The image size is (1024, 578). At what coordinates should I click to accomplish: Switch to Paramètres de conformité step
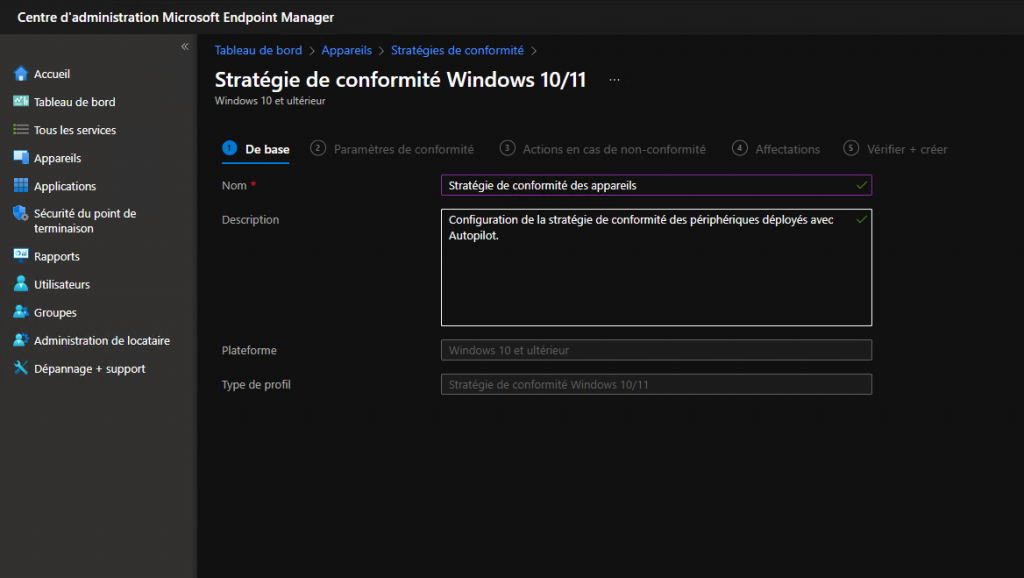[x=392, y=149]
